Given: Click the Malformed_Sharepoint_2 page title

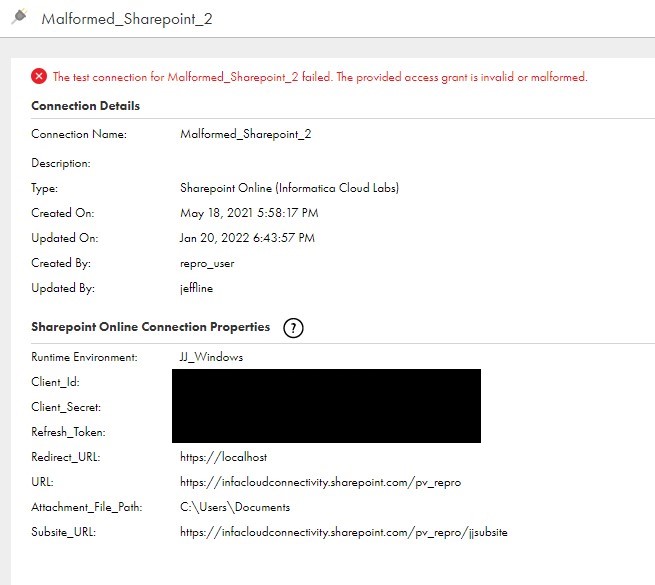Looking at the screenshot, I should [127, 19].
